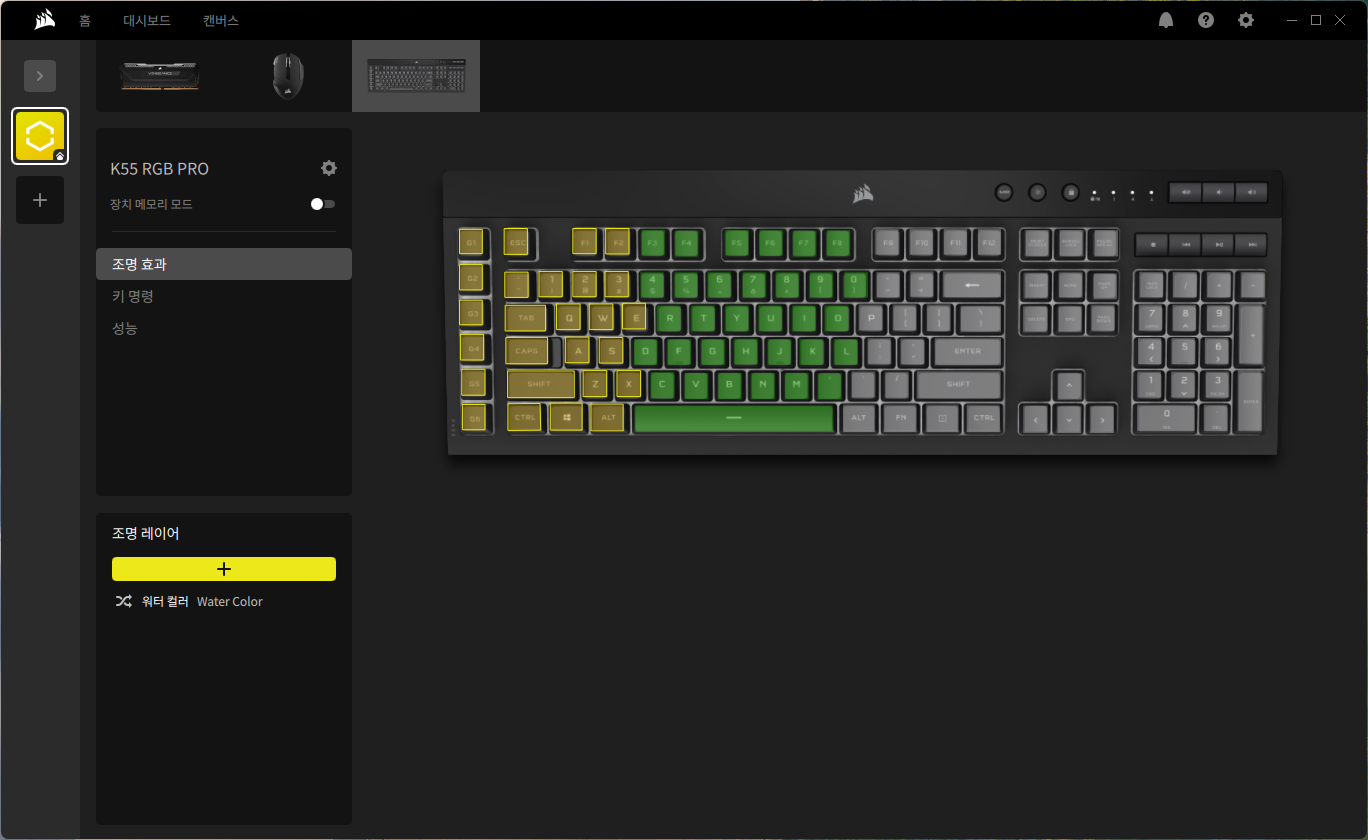
Task: Click the context menu key on keyboard
Action: coord(941,418)
